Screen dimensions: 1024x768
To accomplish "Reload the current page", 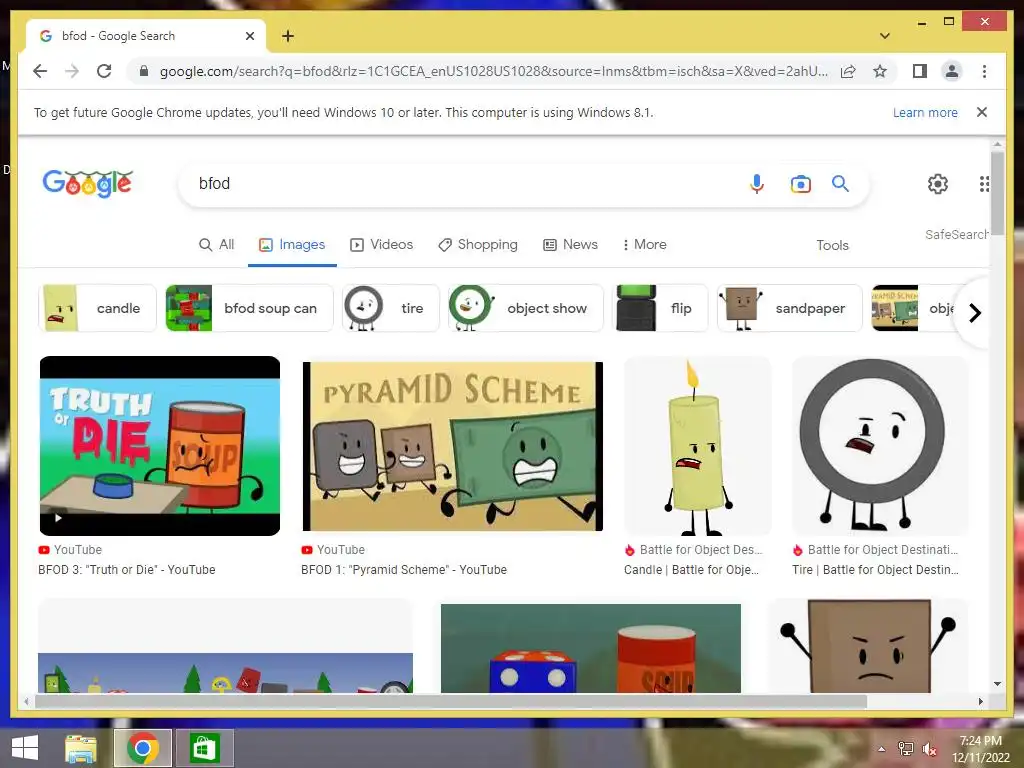I will [104, 71].
